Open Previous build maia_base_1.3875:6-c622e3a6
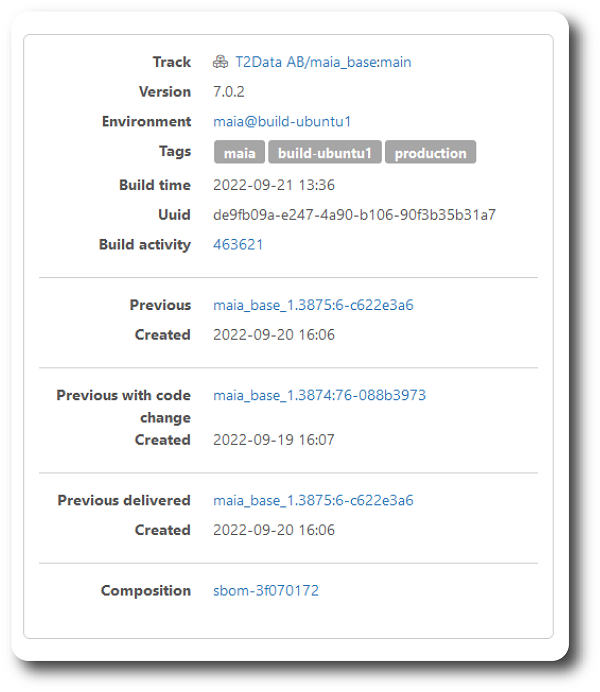This screenshot has height=692, width=600. [313, 305]
